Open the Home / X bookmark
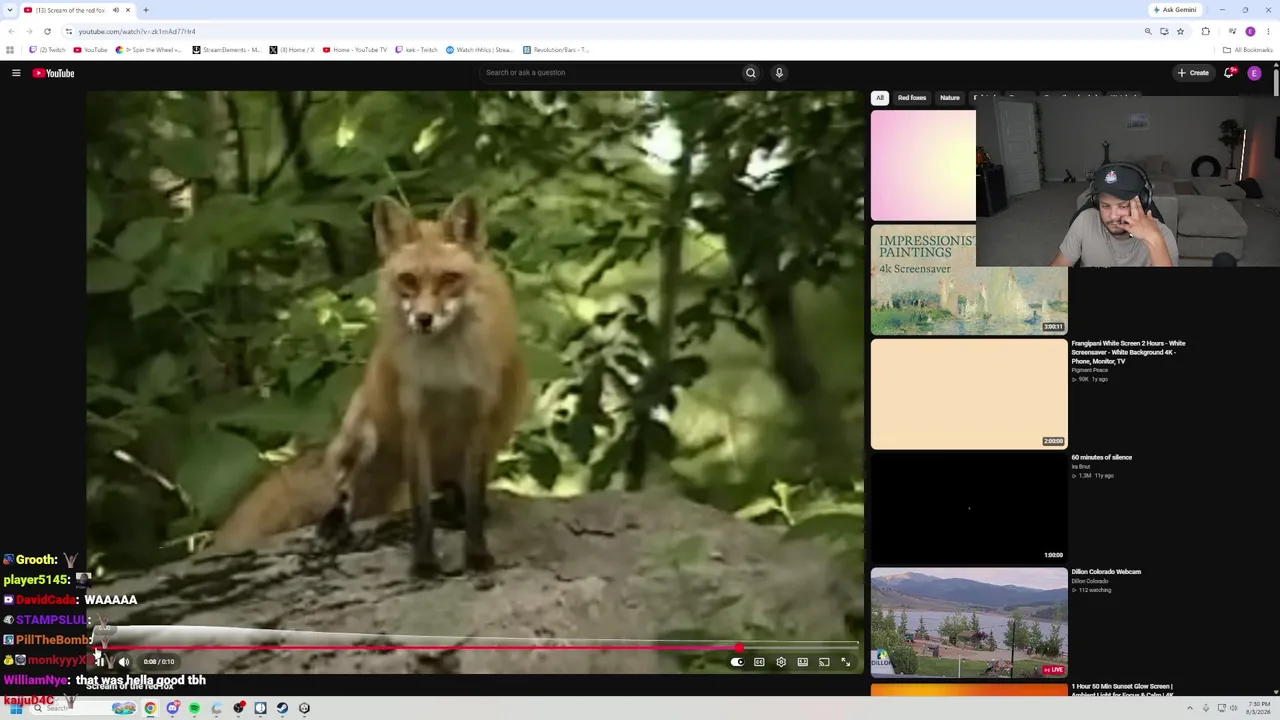This screenshot has width=1280, height=720. (x=291, y=50)
